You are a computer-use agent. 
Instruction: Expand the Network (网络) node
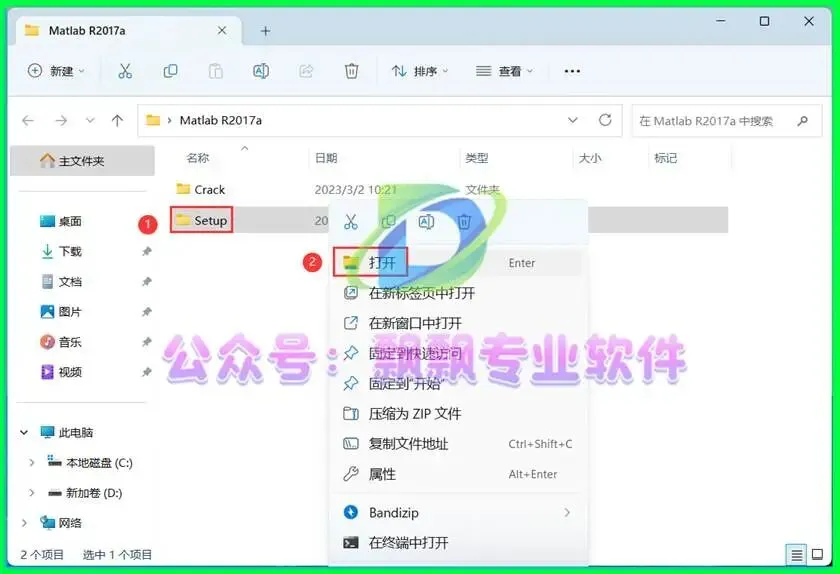click(24, 523)
